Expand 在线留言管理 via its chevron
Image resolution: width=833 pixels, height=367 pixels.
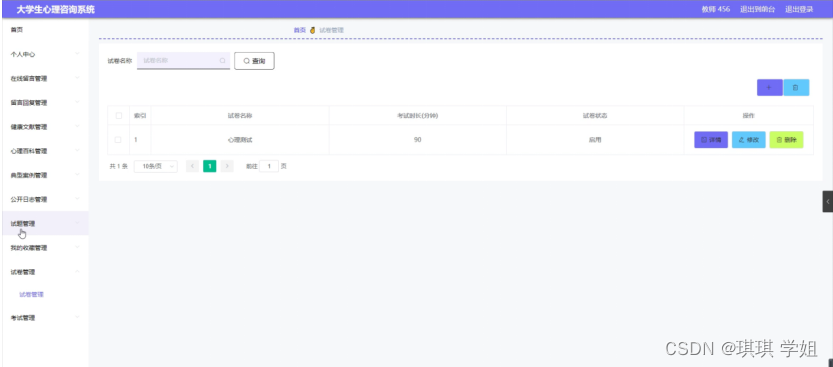click(77, 78)
